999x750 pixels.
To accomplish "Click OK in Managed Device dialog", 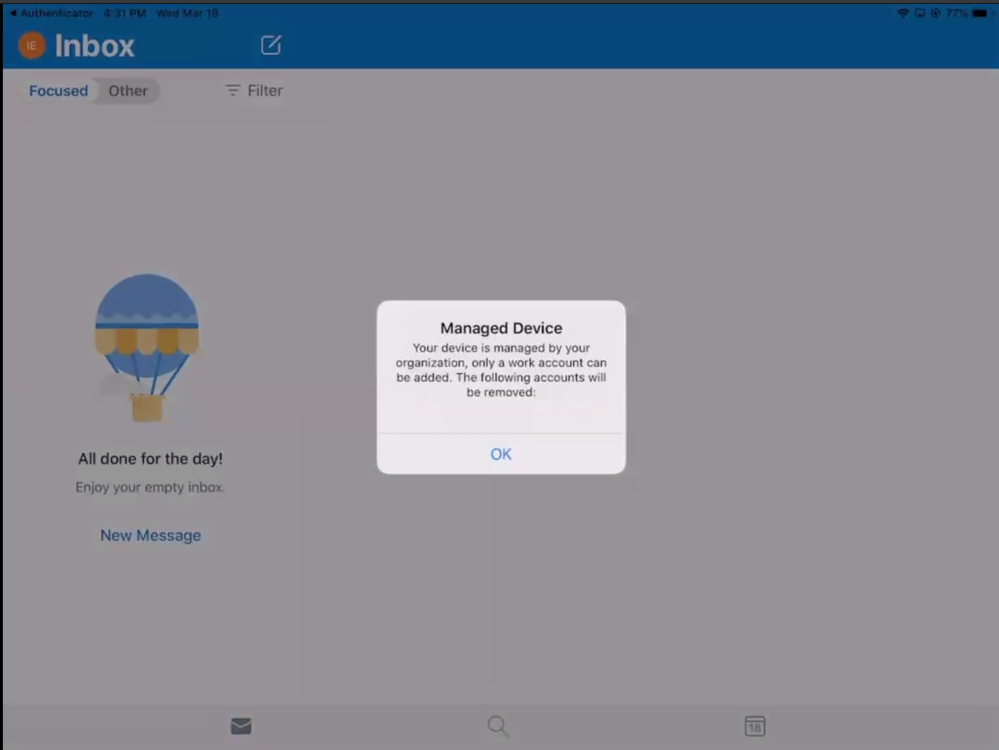I will tap(501, 454).
